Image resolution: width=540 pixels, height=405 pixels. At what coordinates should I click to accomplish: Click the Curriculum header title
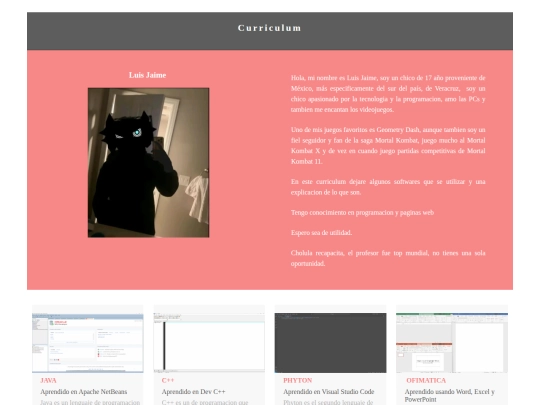click(x=270, y=28)
